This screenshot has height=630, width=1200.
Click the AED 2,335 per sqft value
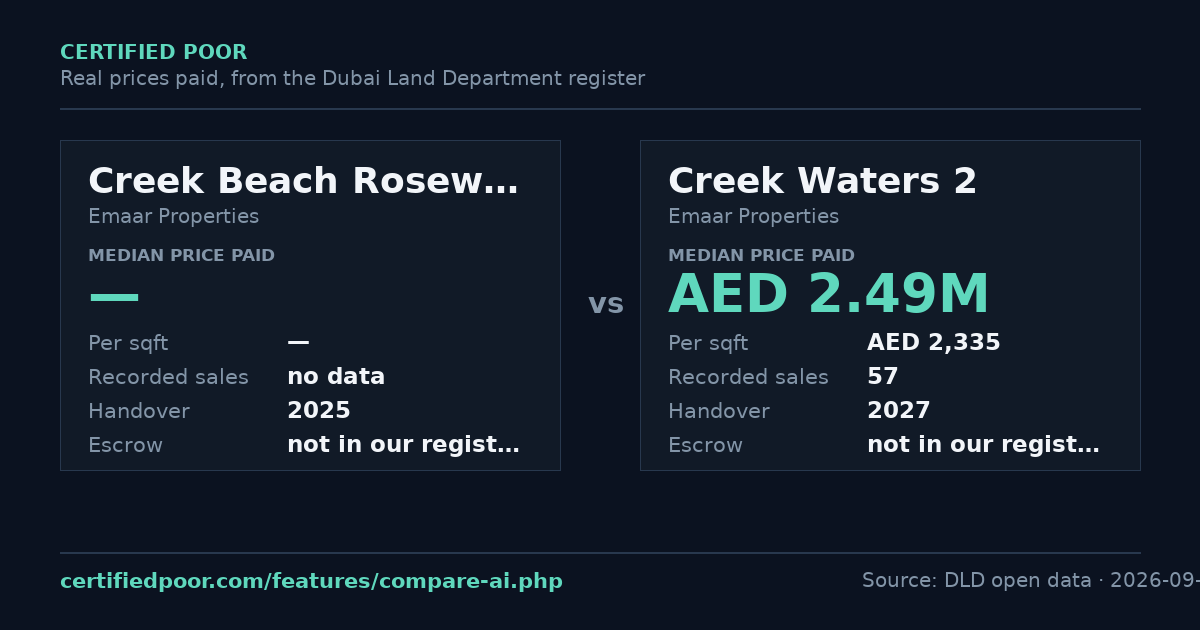point(933,343)
